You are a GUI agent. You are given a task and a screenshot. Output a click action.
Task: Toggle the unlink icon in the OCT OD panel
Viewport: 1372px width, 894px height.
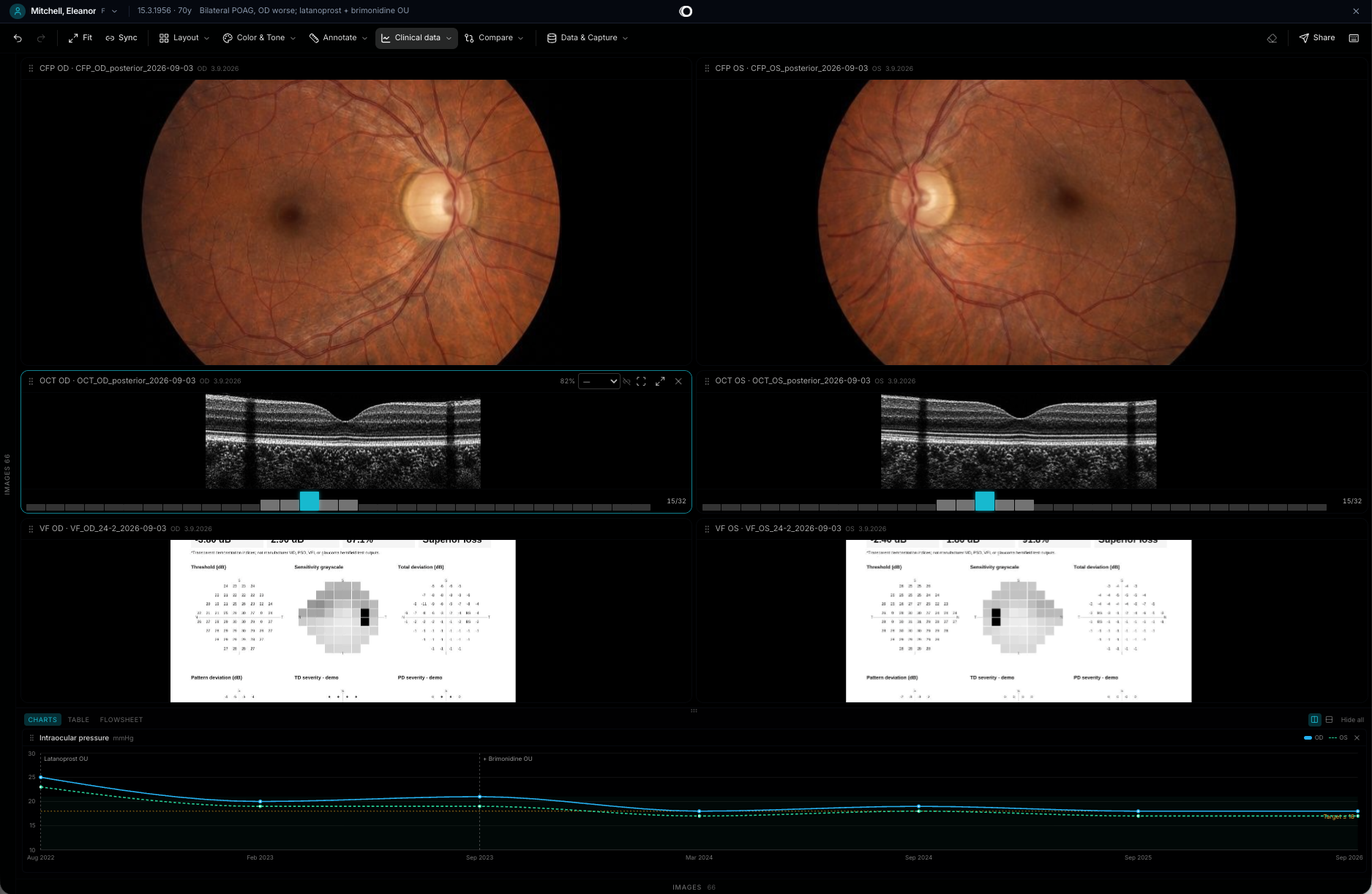[x=626, y=381]
